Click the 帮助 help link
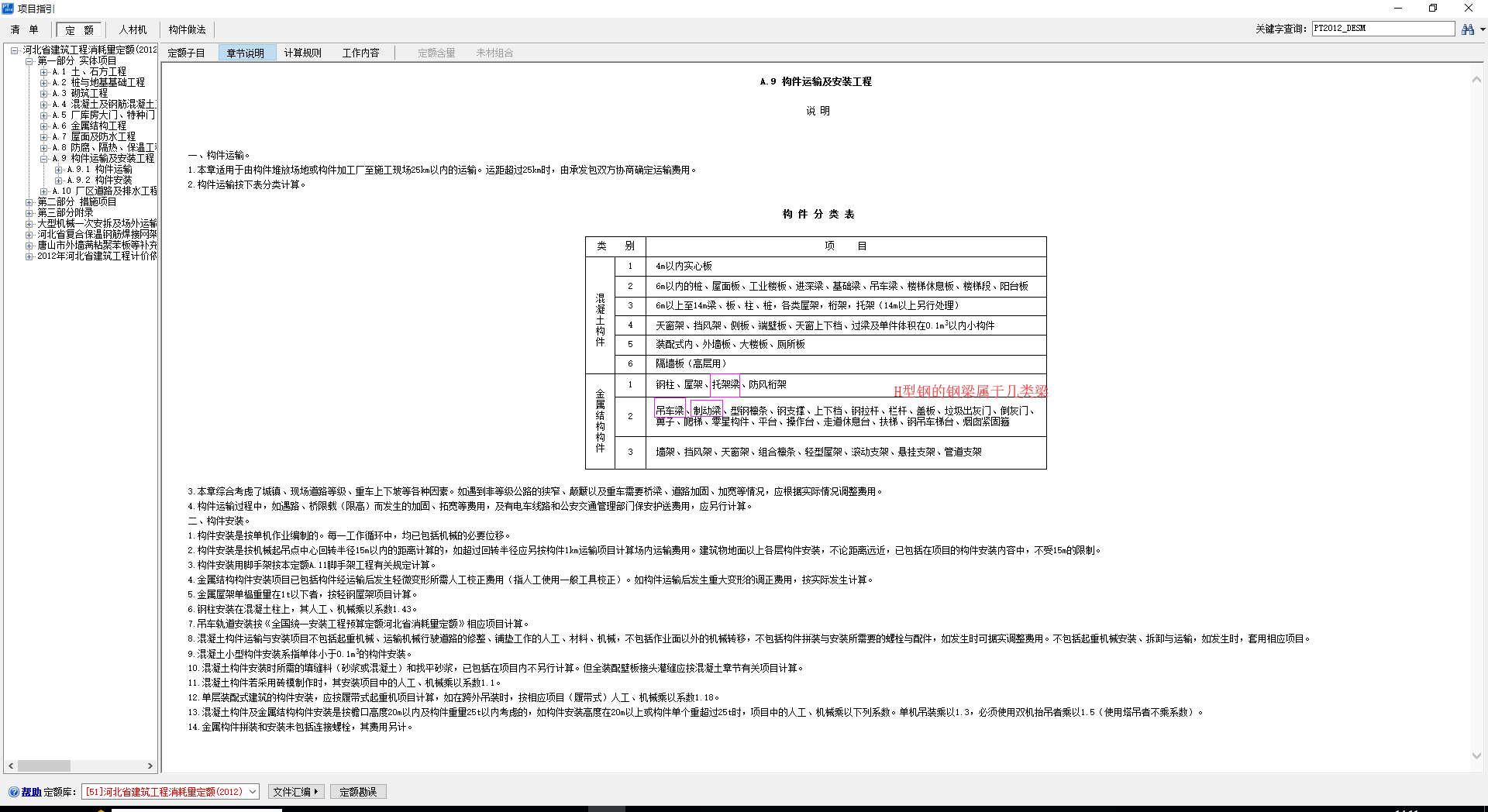 tap(31, 792)
